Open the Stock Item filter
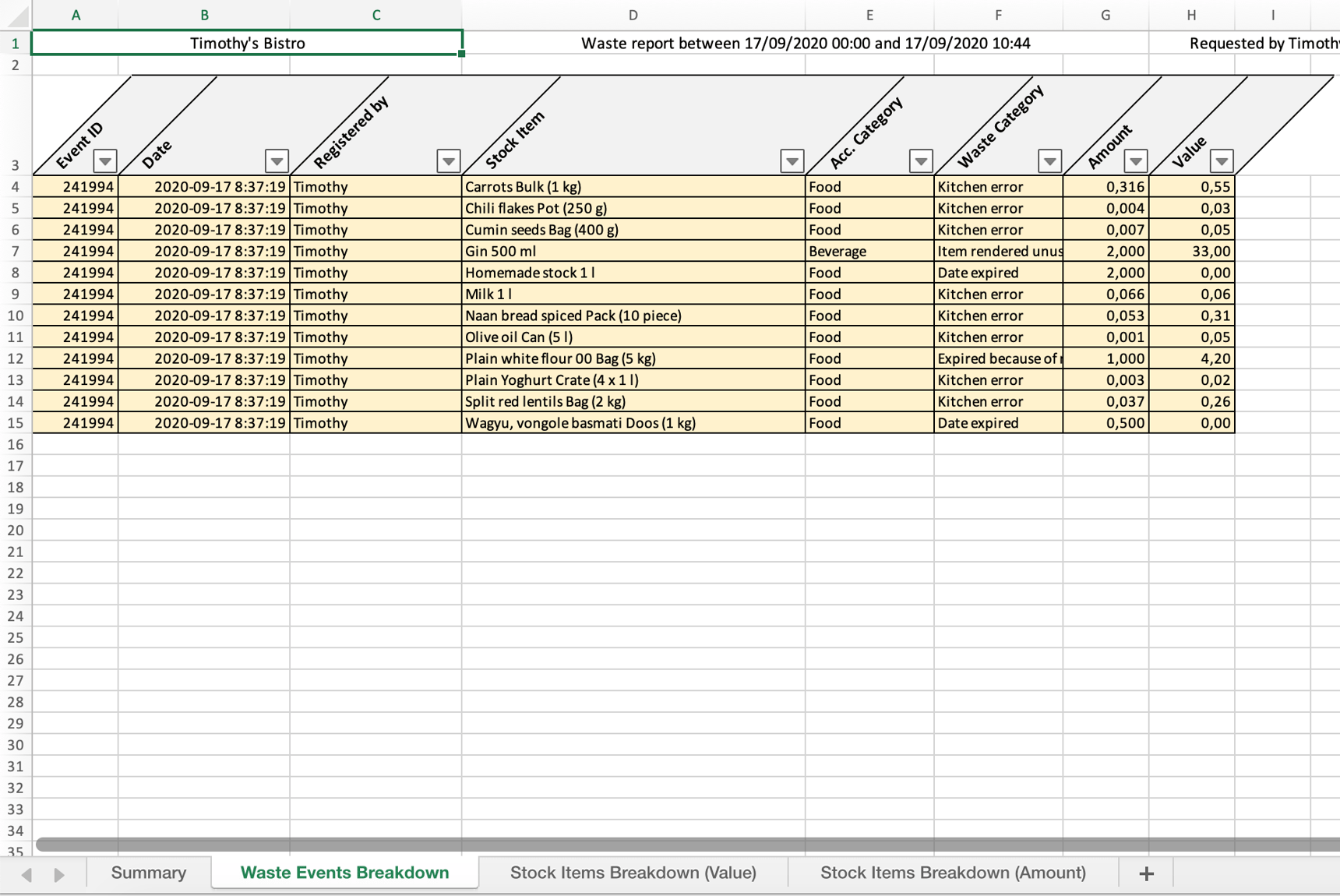The width and height of the screenshot is (1340, 896). click(791, 161)
